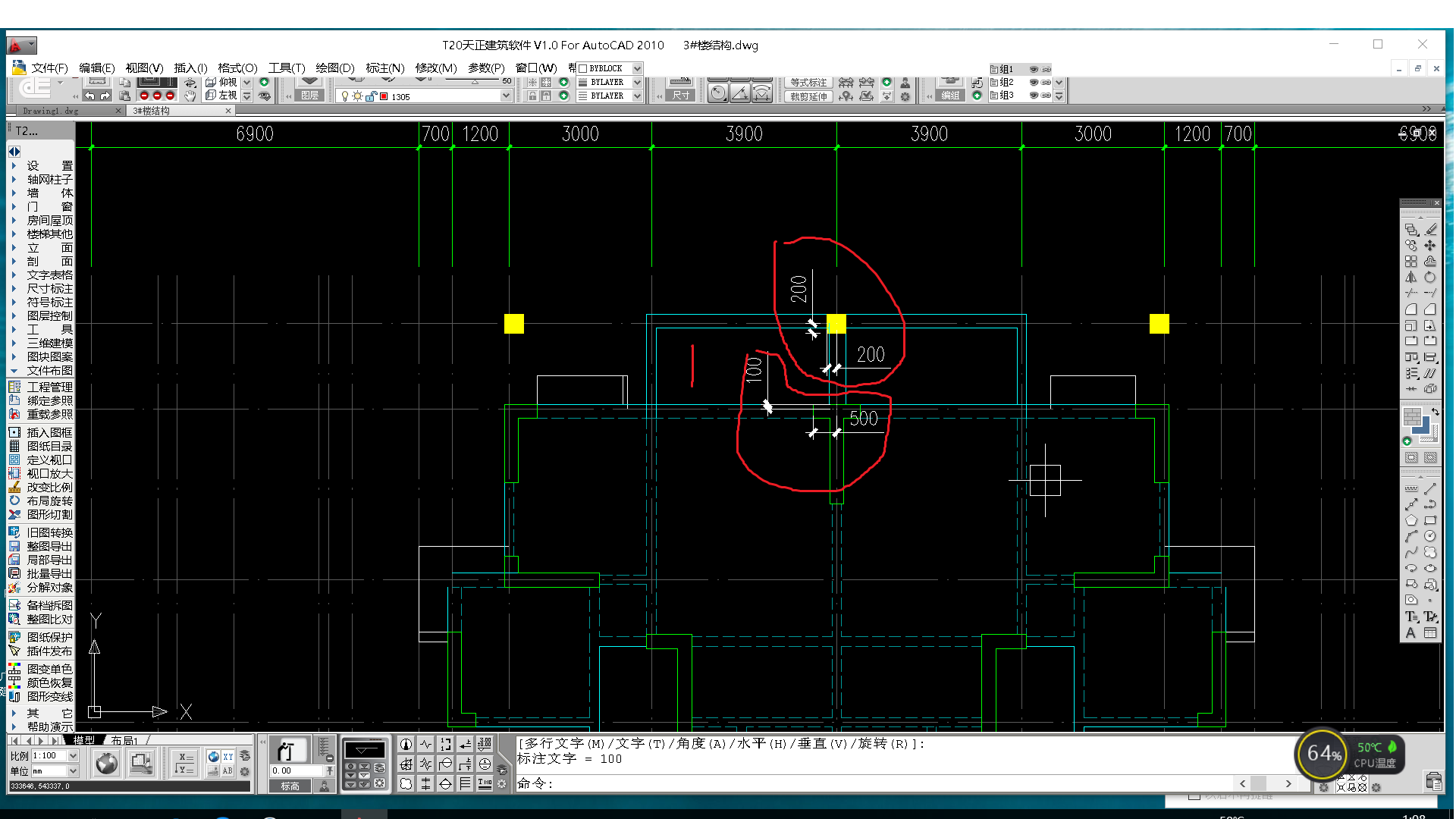
Task: Click the red layer color swatch
Action: coord(384,96)
